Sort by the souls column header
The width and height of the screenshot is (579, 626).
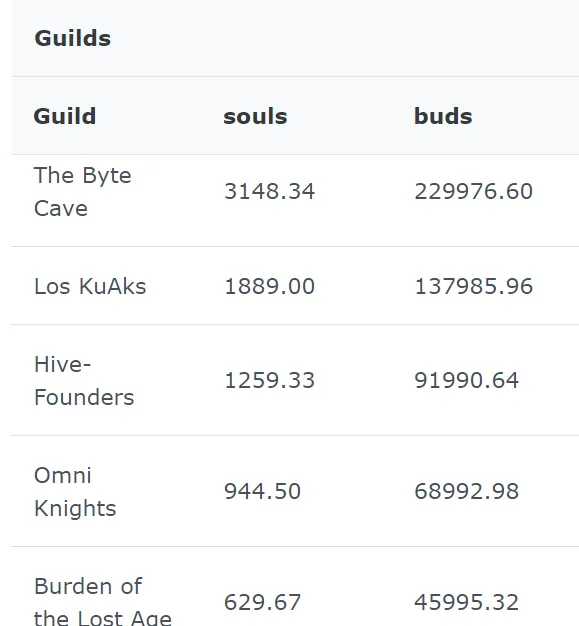tap(255, 116)
